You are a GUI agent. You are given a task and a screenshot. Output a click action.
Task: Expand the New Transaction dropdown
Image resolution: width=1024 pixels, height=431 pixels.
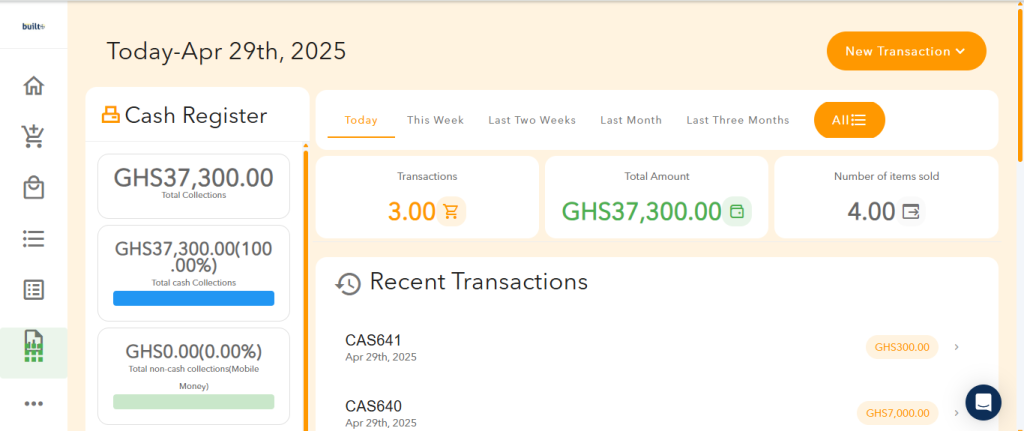tap(906, 51)
